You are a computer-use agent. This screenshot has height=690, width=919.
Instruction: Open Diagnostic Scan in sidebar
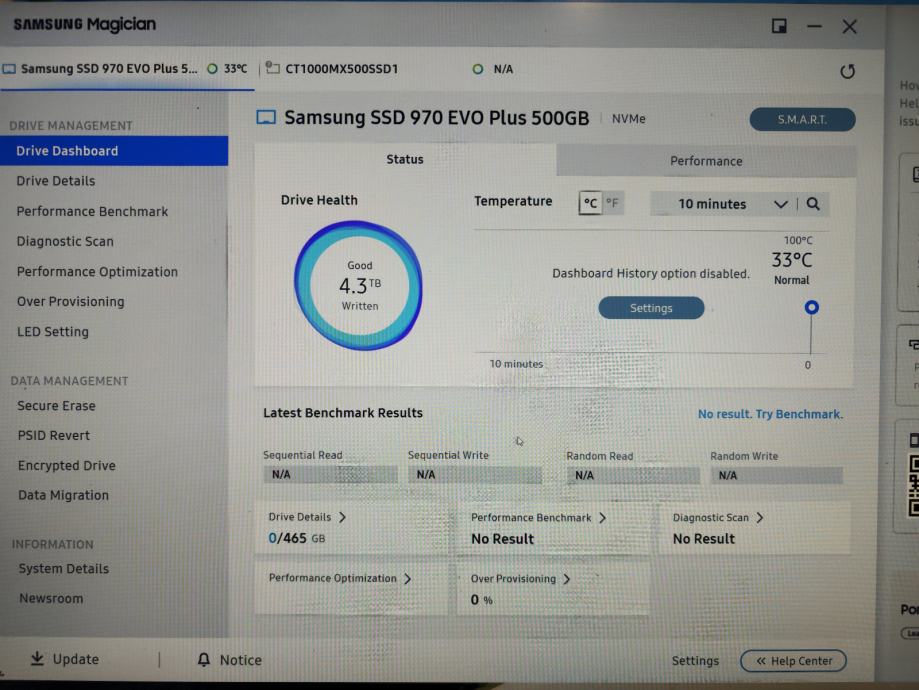[65, 242]
